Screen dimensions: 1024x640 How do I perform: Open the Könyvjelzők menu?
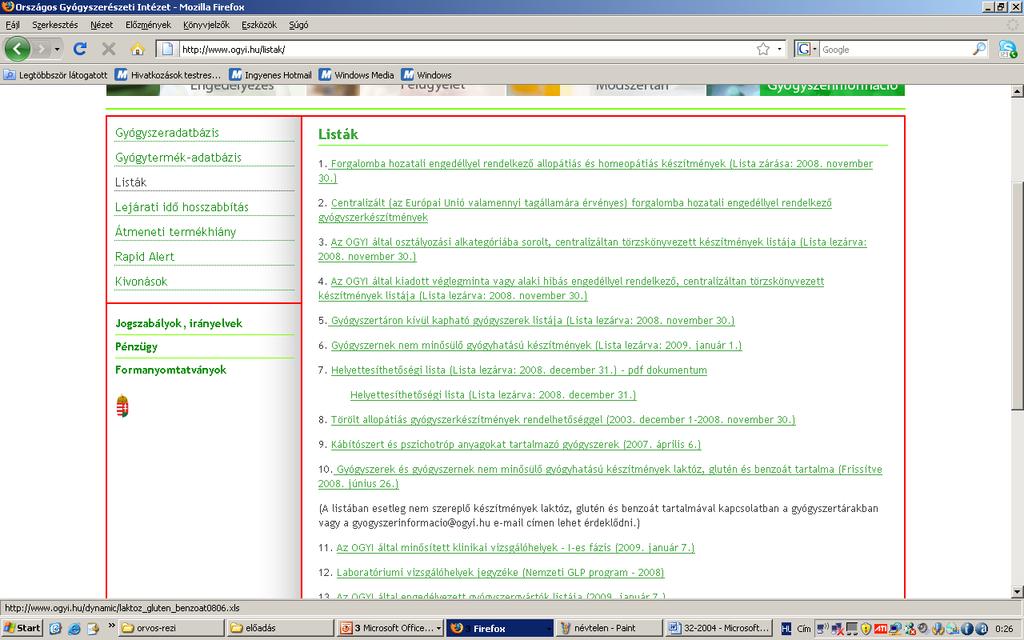pos(206,25)
